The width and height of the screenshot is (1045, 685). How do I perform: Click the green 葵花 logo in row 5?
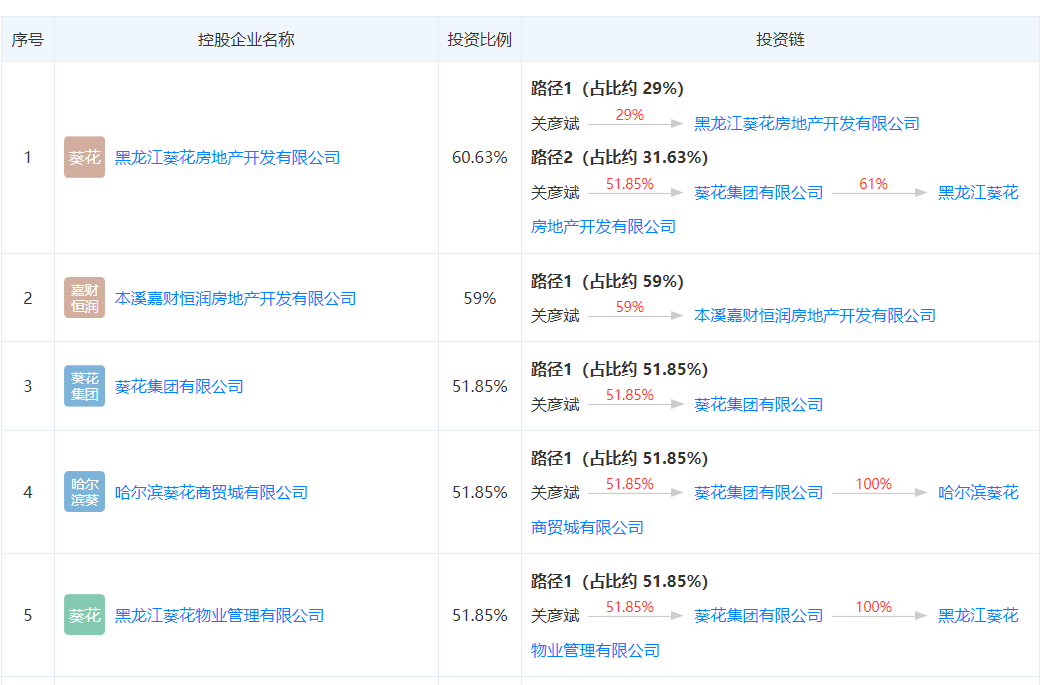coord(84,615)
